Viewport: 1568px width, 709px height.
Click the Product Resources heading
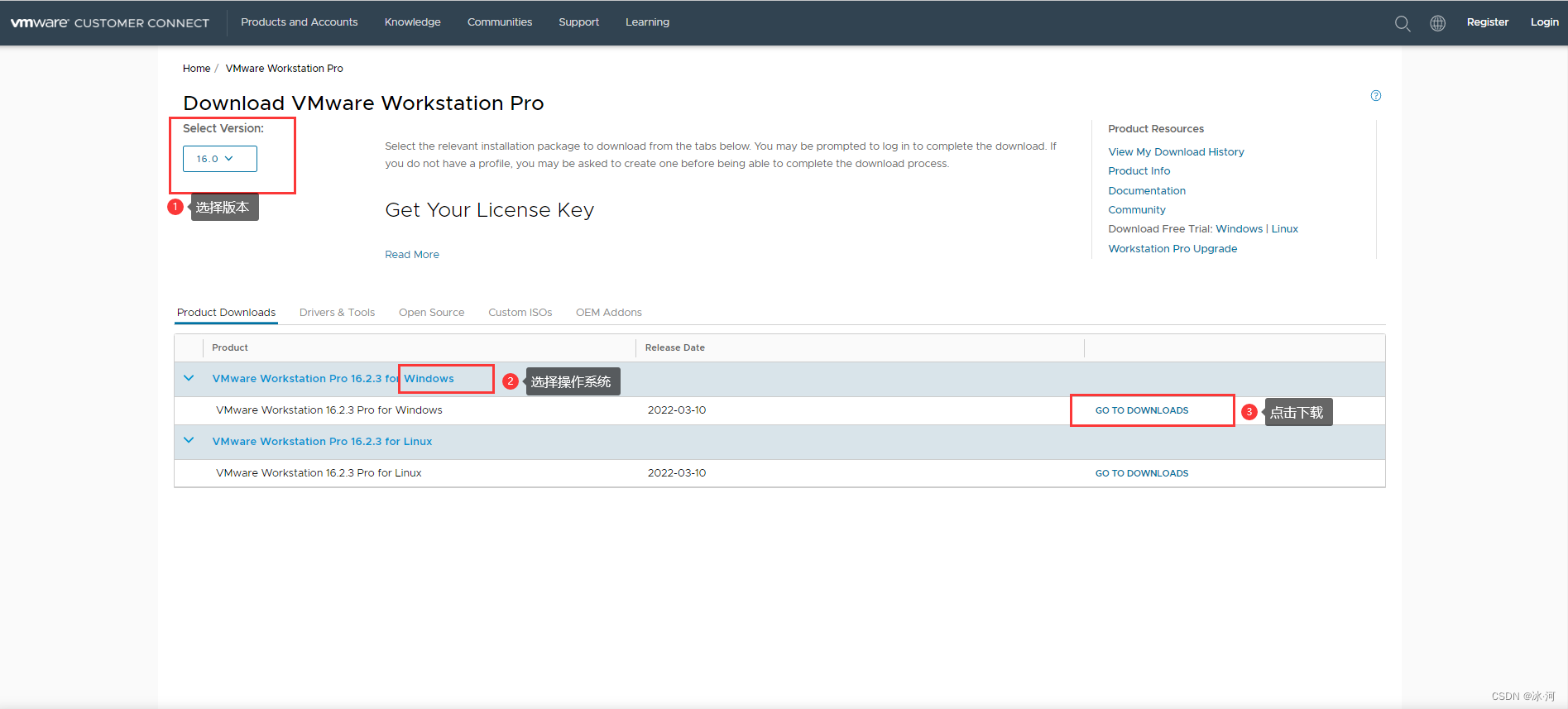point(1156,129)
